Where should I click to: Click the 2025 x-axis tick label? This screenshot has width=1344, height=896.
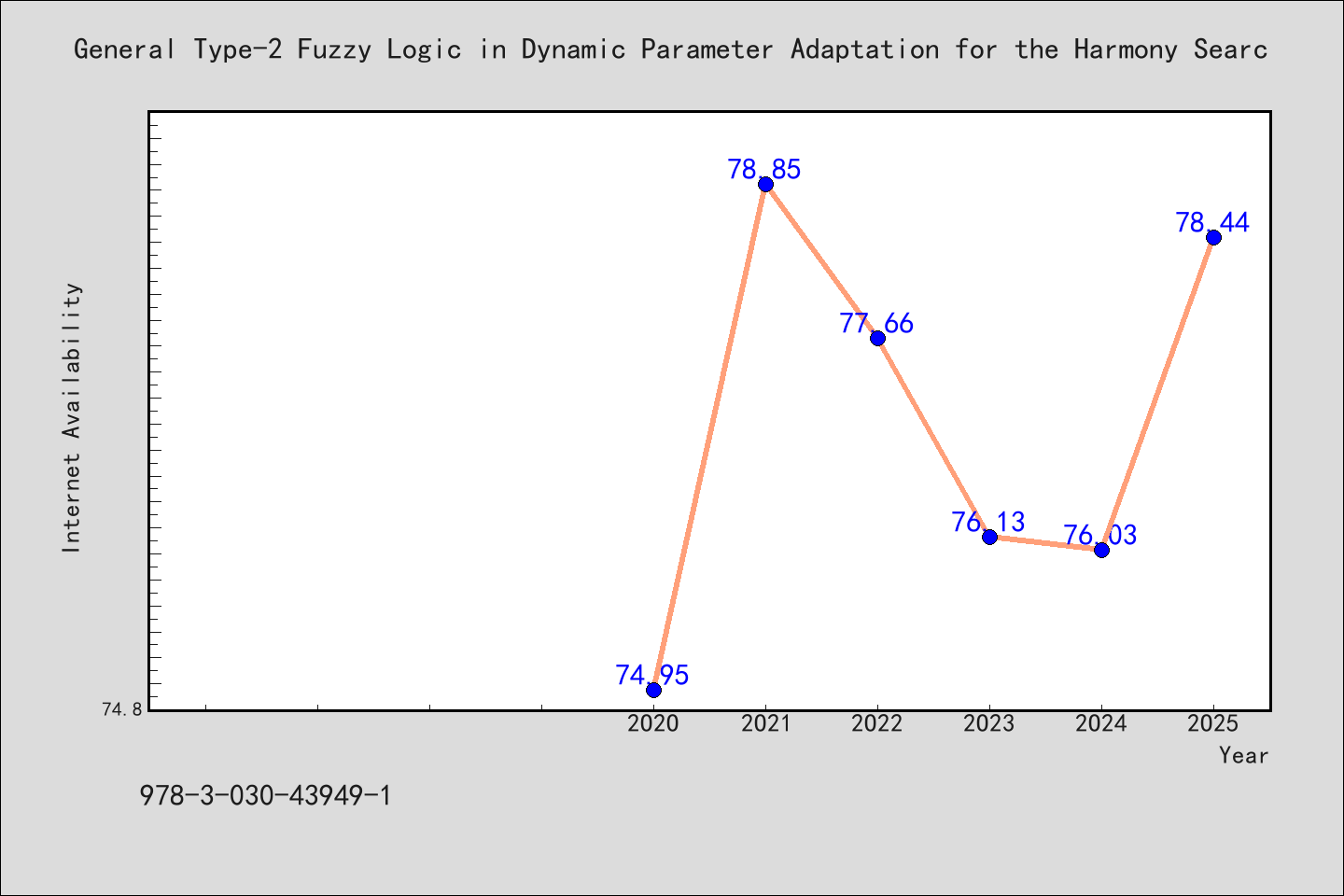tap(1213, 723)
